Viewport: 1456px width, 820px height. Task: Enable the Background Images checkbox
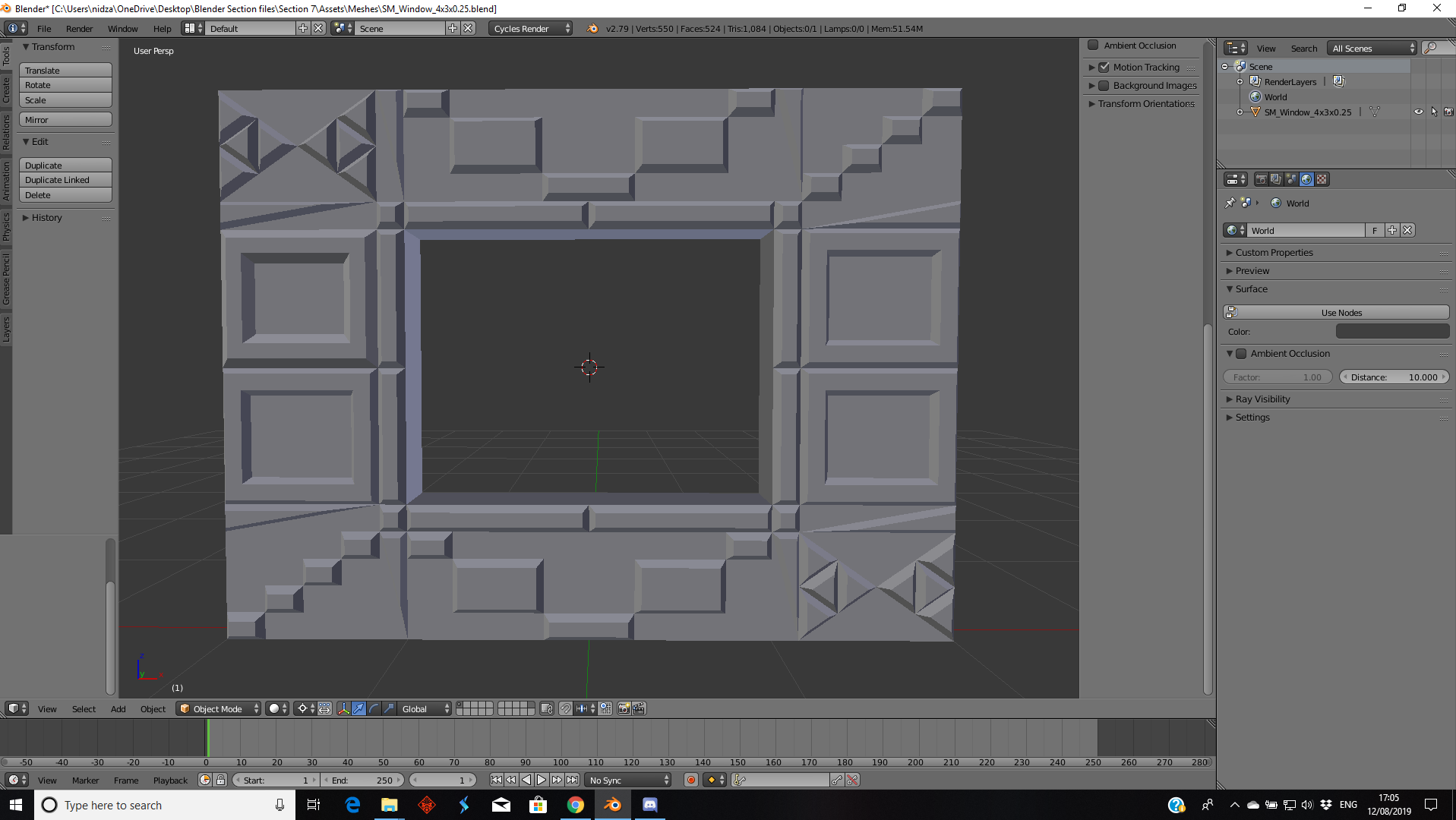click(x=1104, y=86)
